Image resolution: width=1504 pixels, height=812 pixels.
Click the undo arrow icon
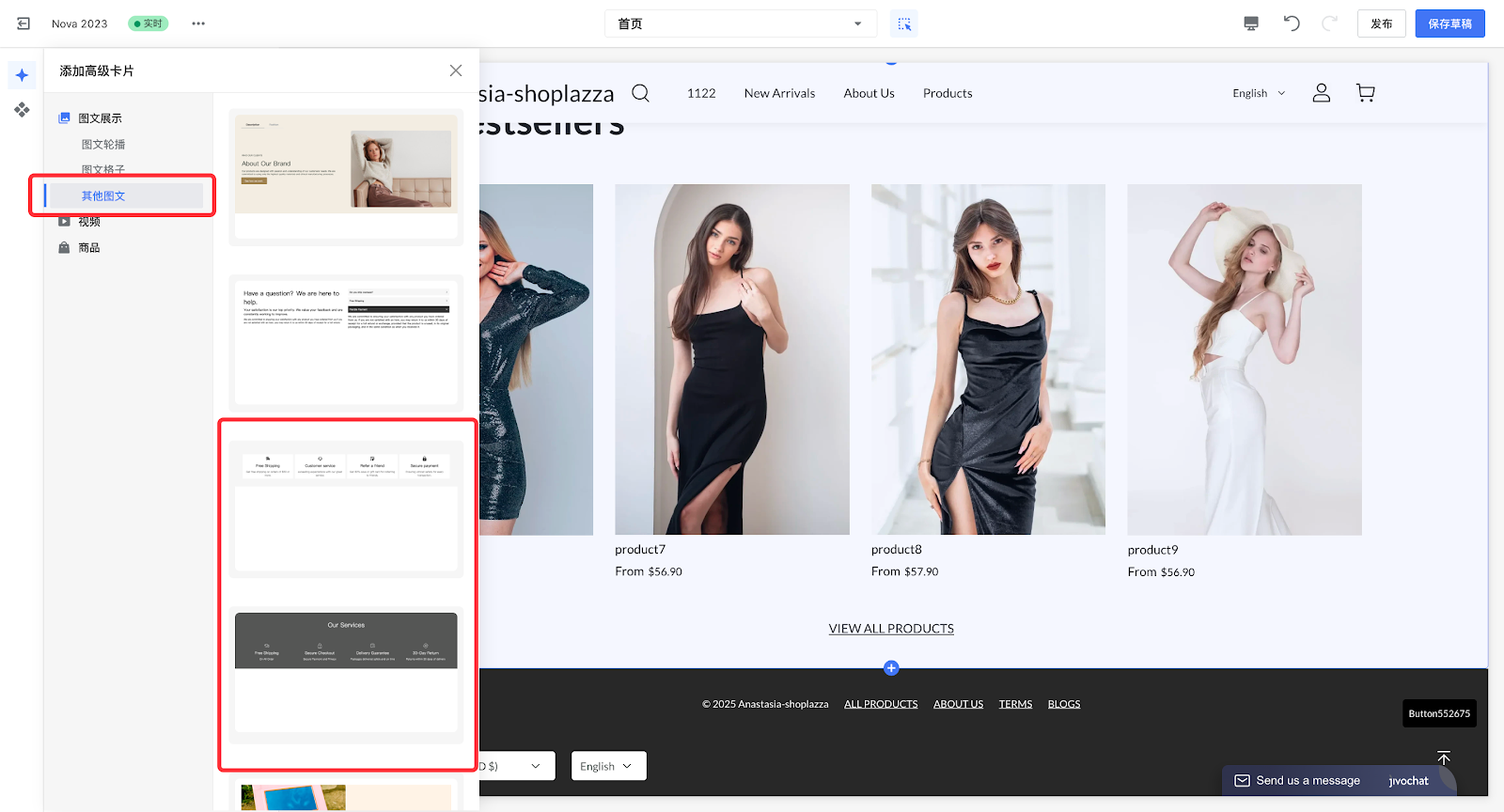coord(1292,23)
